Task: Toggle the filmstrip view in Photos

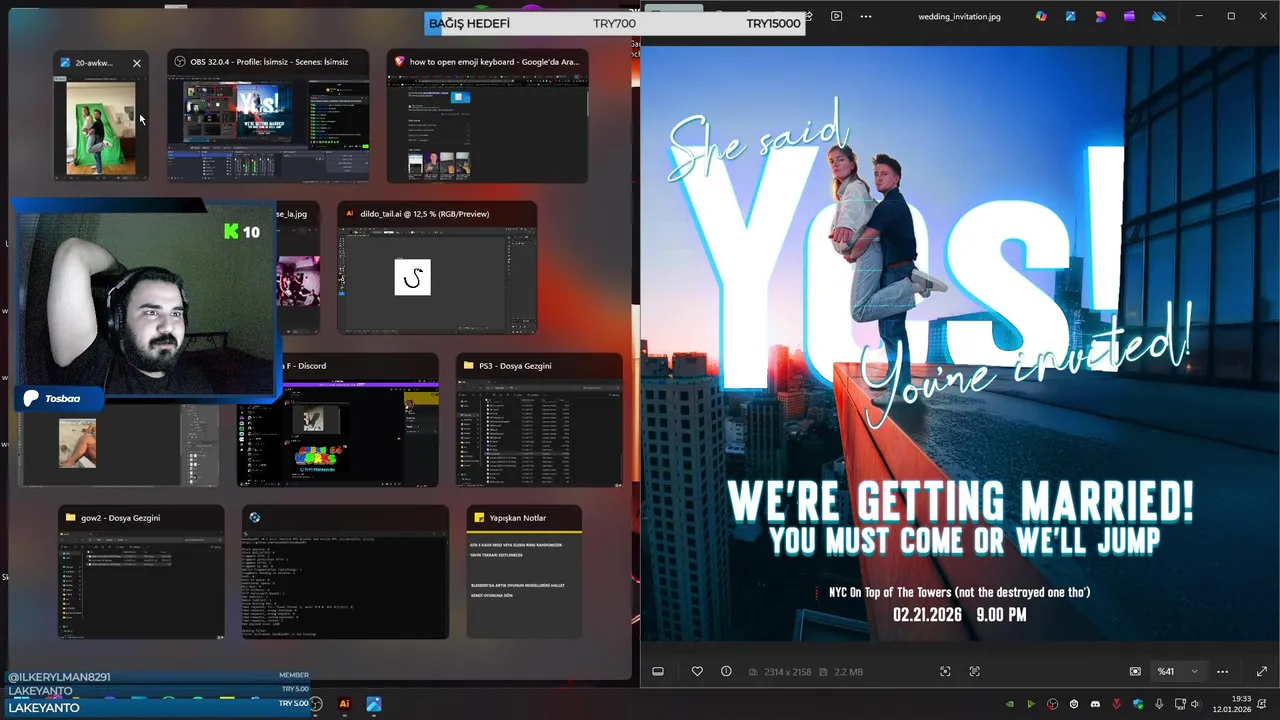Action: click(x=658, y=671)
